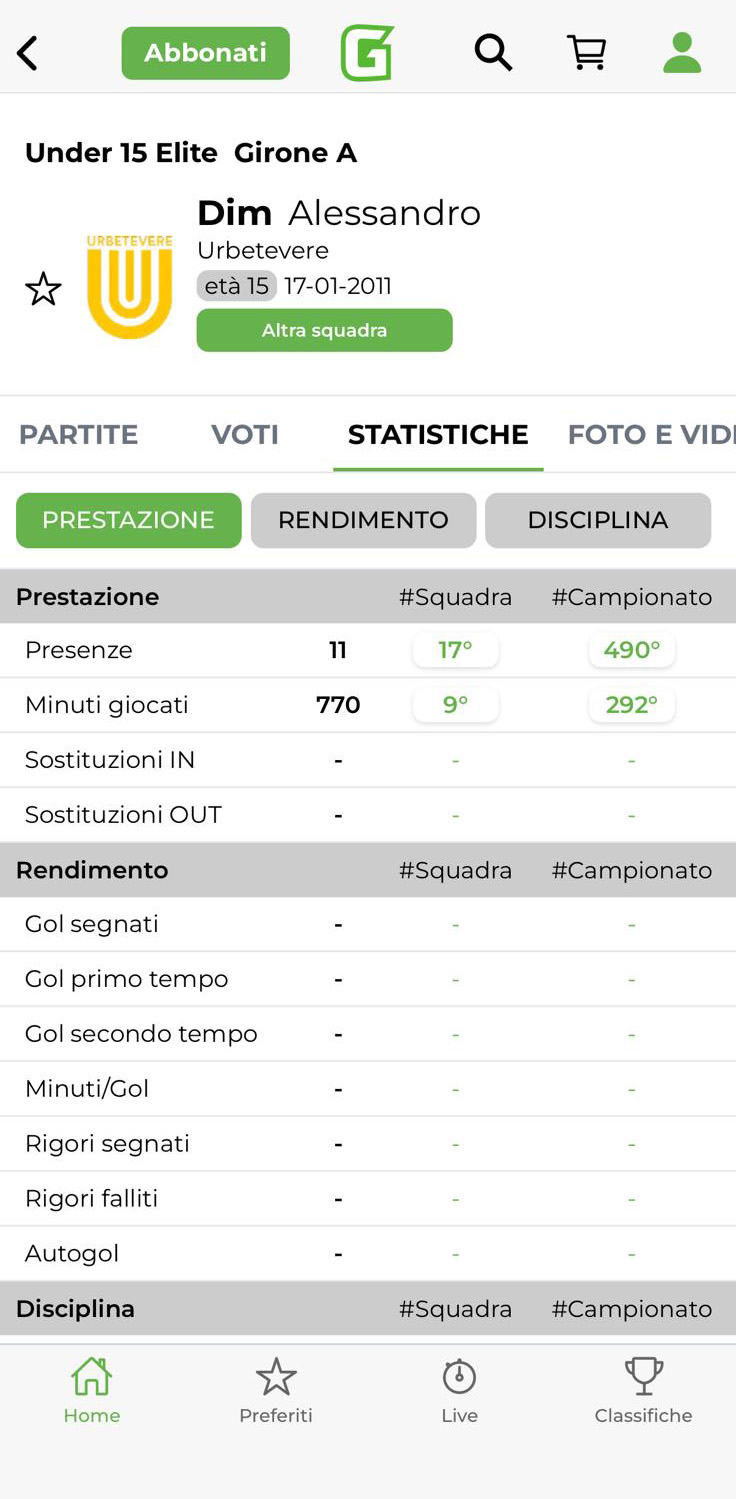Open Preferiti in bottom navigation
Screen dimensions: 736x1499
click(x=276, y=1389)
